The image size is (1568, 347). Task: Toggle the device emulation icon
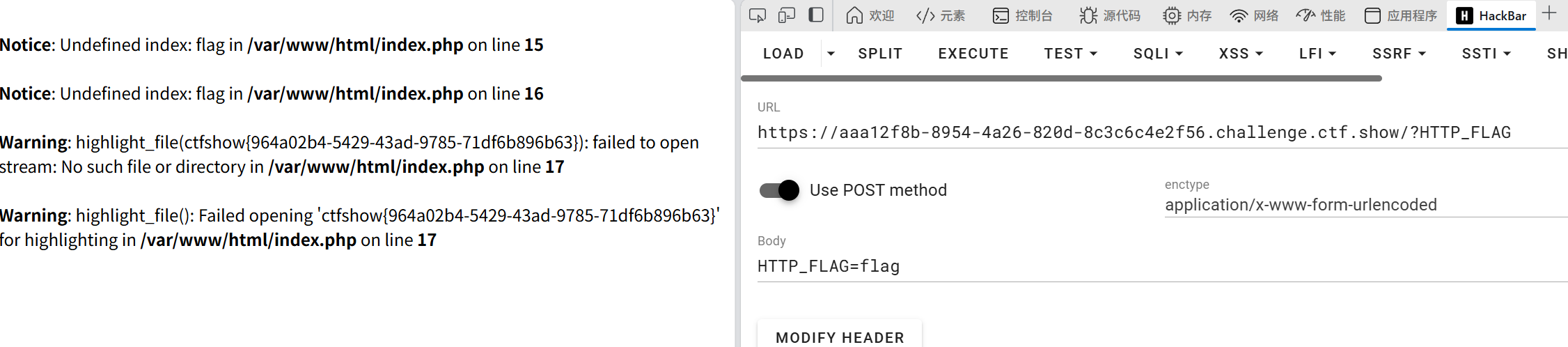(x=787, y=15)
